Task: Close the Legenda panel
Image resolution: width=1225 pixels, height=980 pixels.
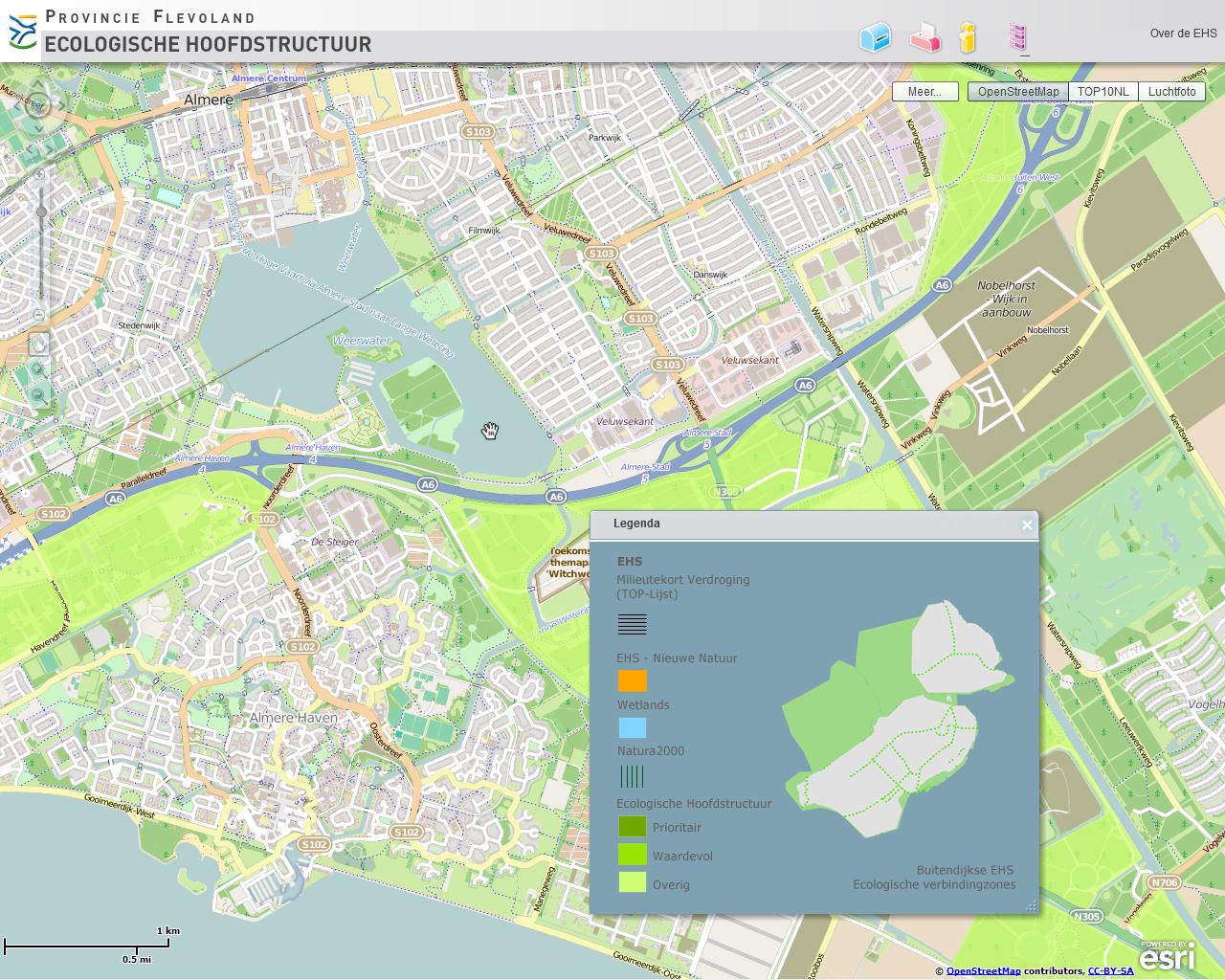Action: click(x=1026, y=524)
